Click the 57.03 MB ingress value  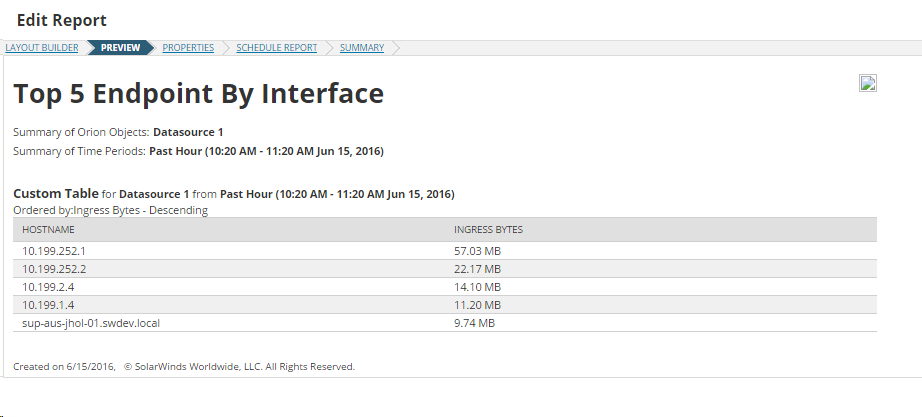click(477, 251)
